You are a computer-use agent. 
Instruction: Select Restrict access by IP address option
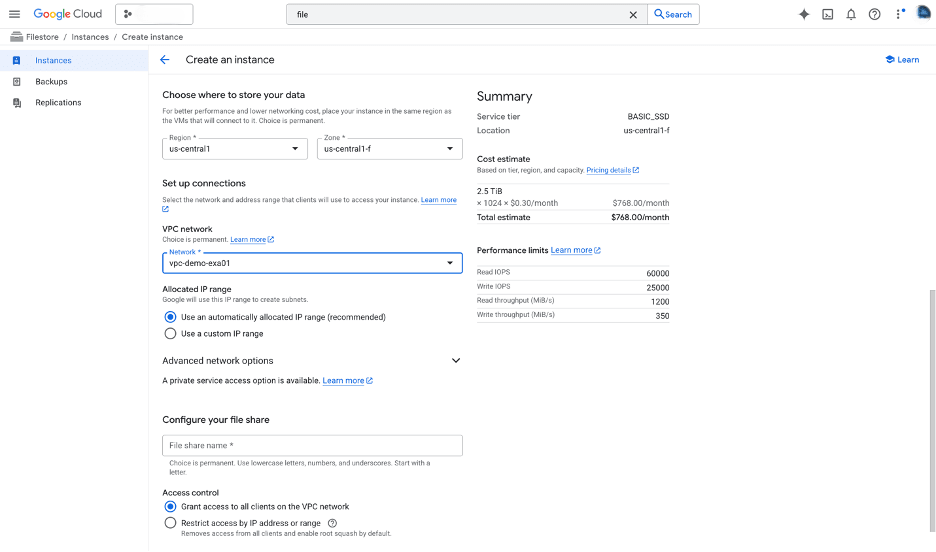coord(170,523)
